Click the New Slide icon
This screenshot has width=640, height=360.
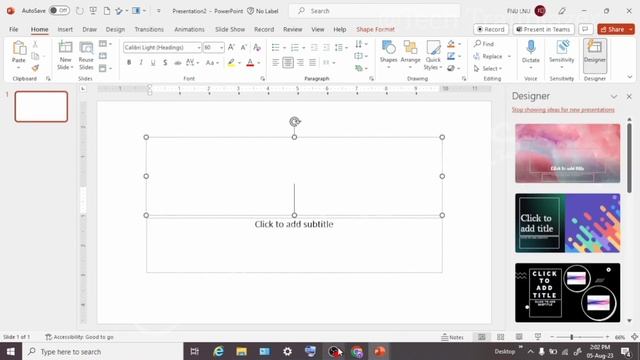65,48
